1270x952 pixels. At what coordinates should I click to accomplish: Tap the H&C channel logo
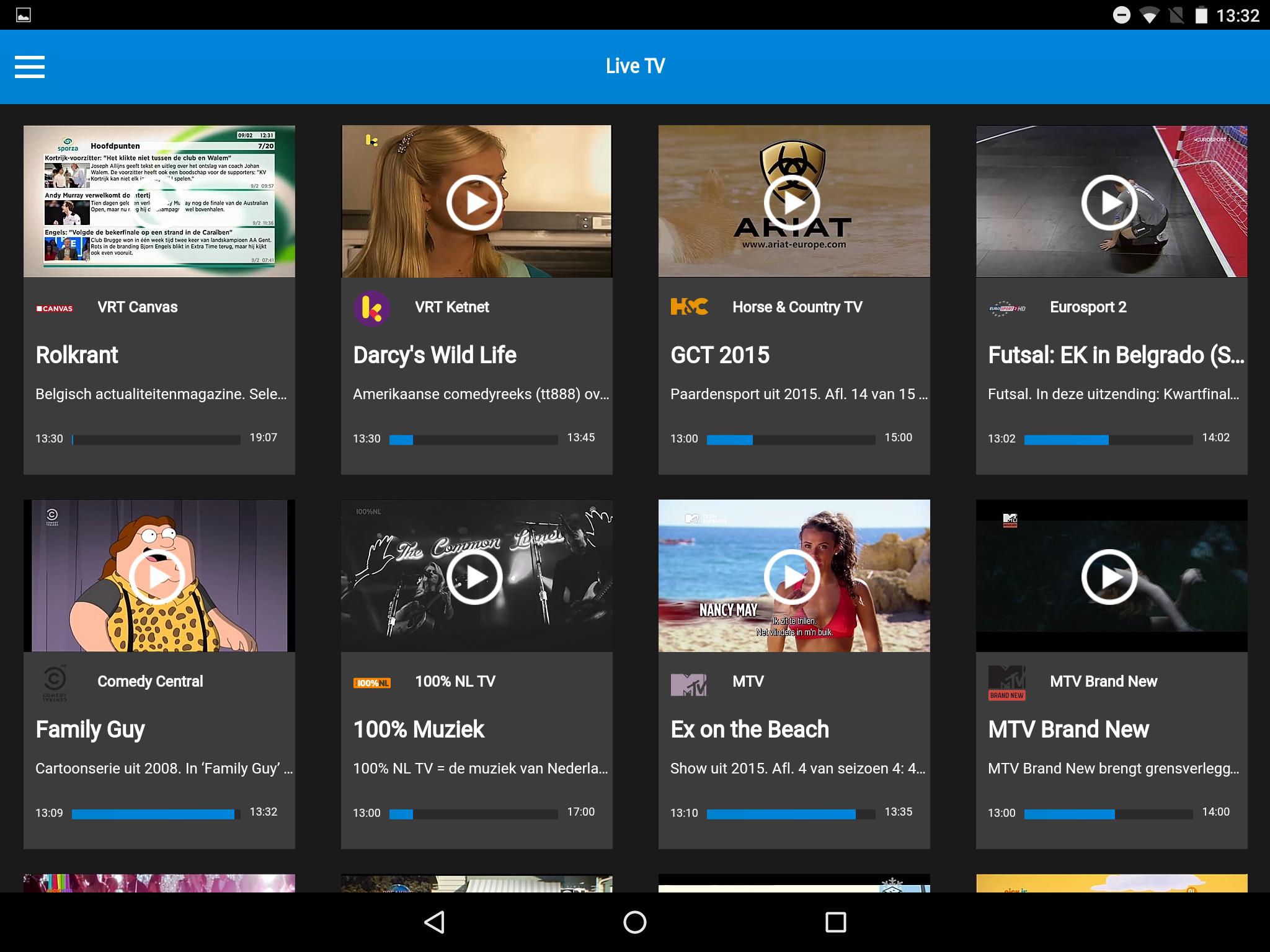click(x=689, y=307)
